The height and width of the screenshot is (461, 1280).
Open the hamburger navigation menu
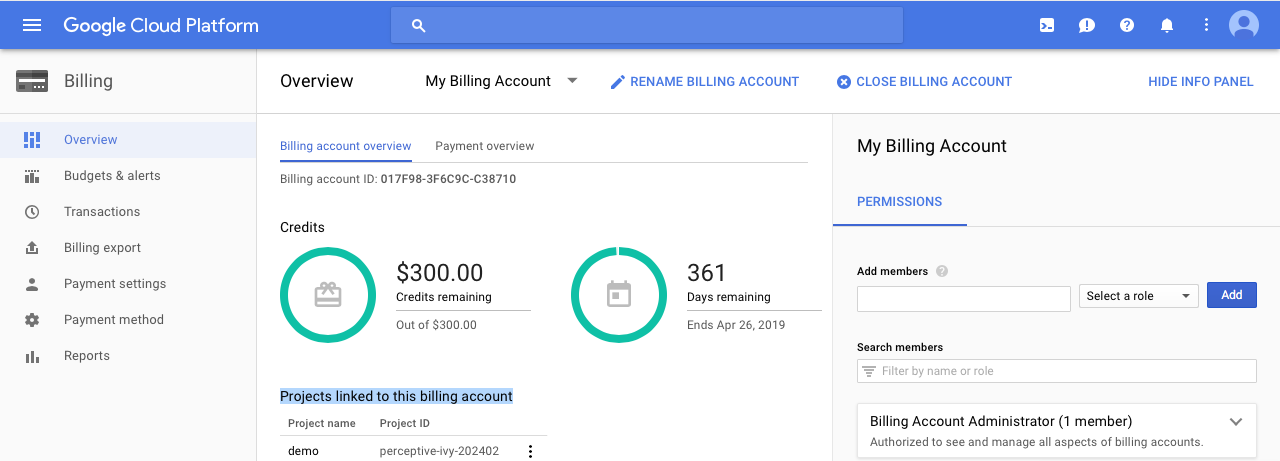coord(32,25)
